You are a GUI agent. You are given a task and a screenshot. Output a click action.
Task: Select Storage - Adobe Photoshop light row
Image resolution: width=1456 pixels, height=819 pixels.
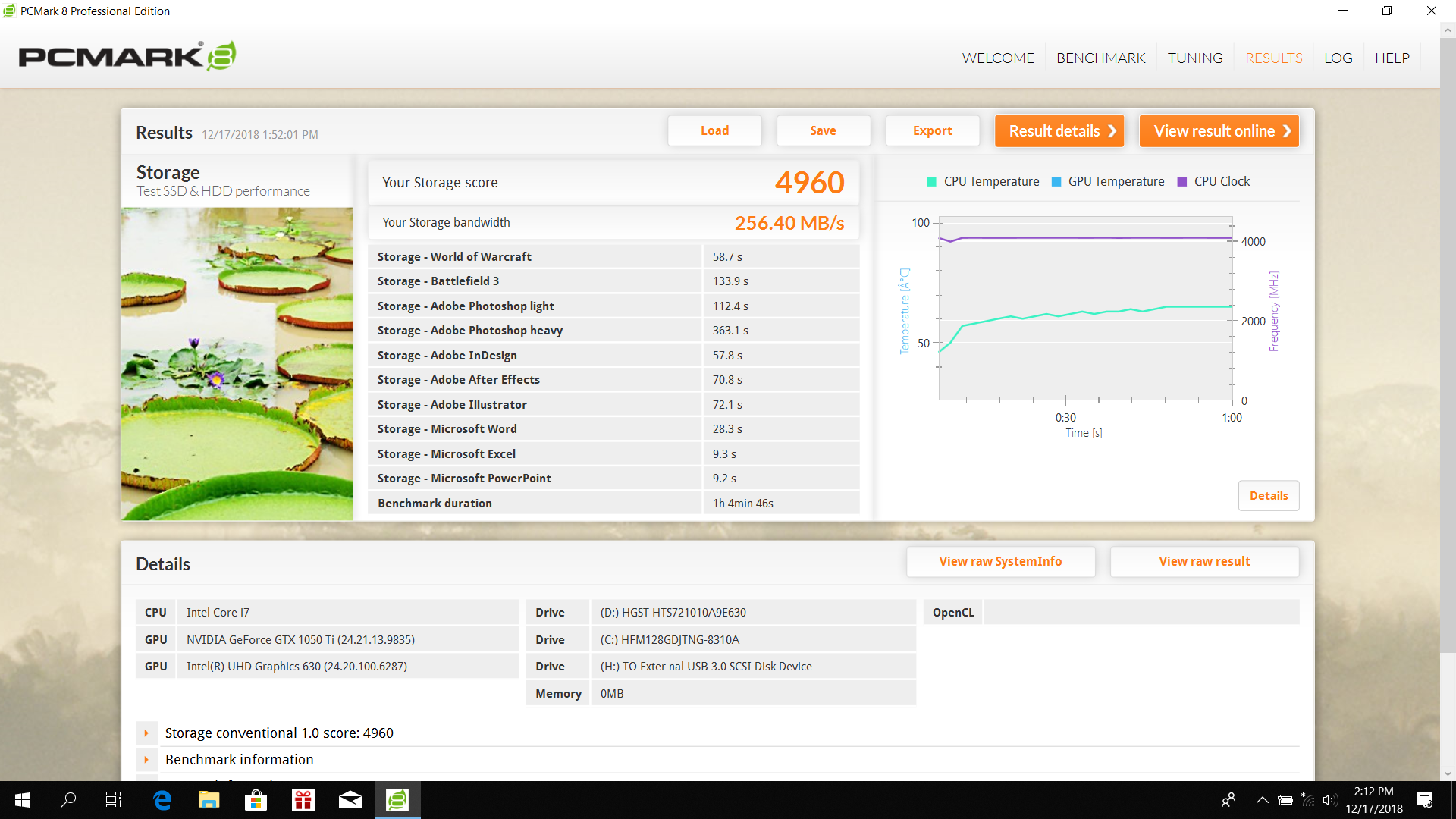coord(613,306)
